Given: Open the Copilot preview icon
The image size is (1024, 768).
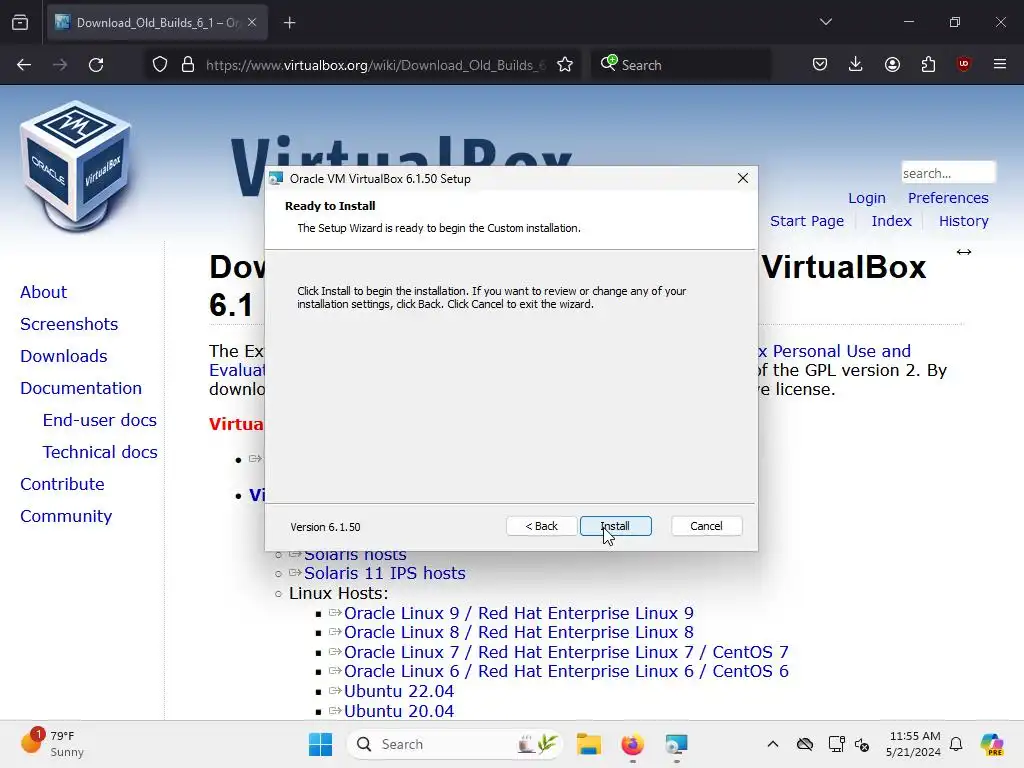Looking at the screenshot, I should pyautogui.click(x=991, y=744).
